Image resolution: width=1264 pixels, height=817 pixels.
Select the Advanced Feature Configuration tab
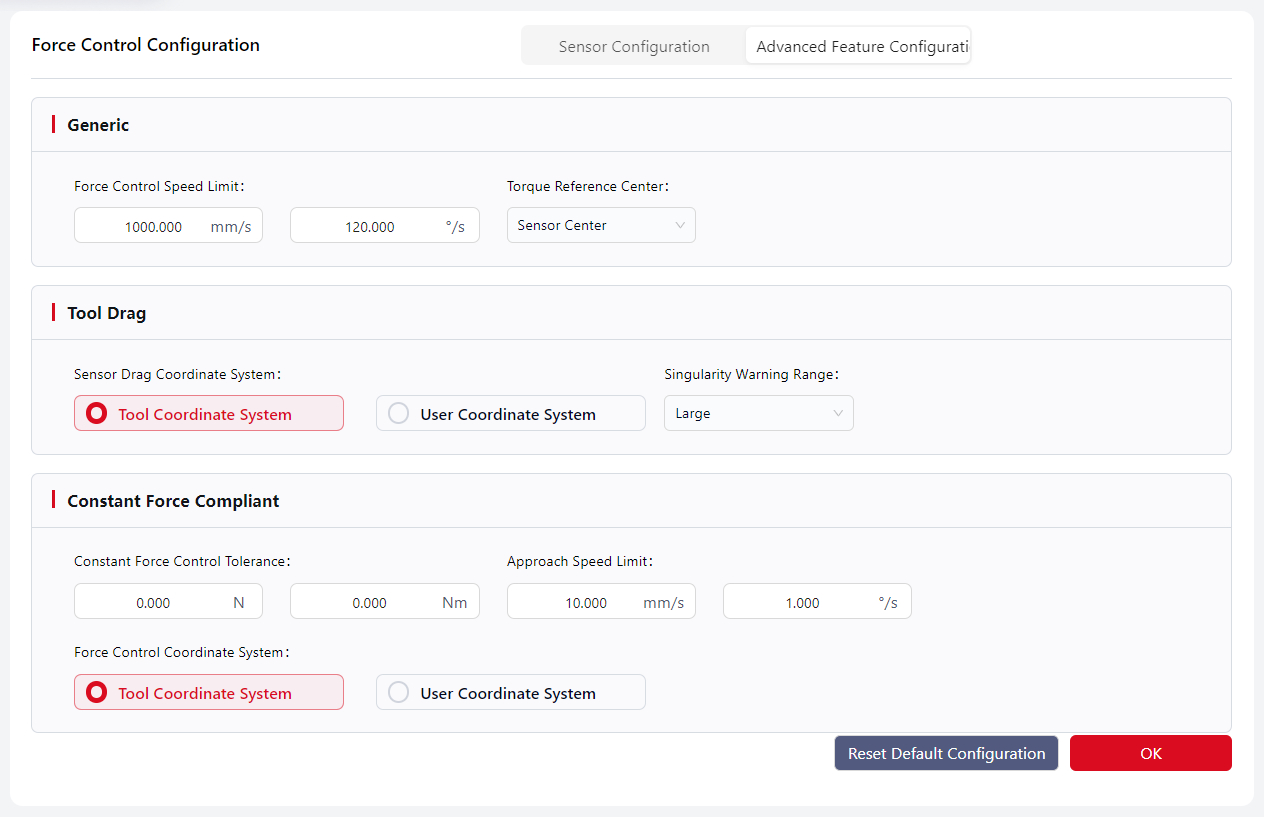(x=858, y=47)
